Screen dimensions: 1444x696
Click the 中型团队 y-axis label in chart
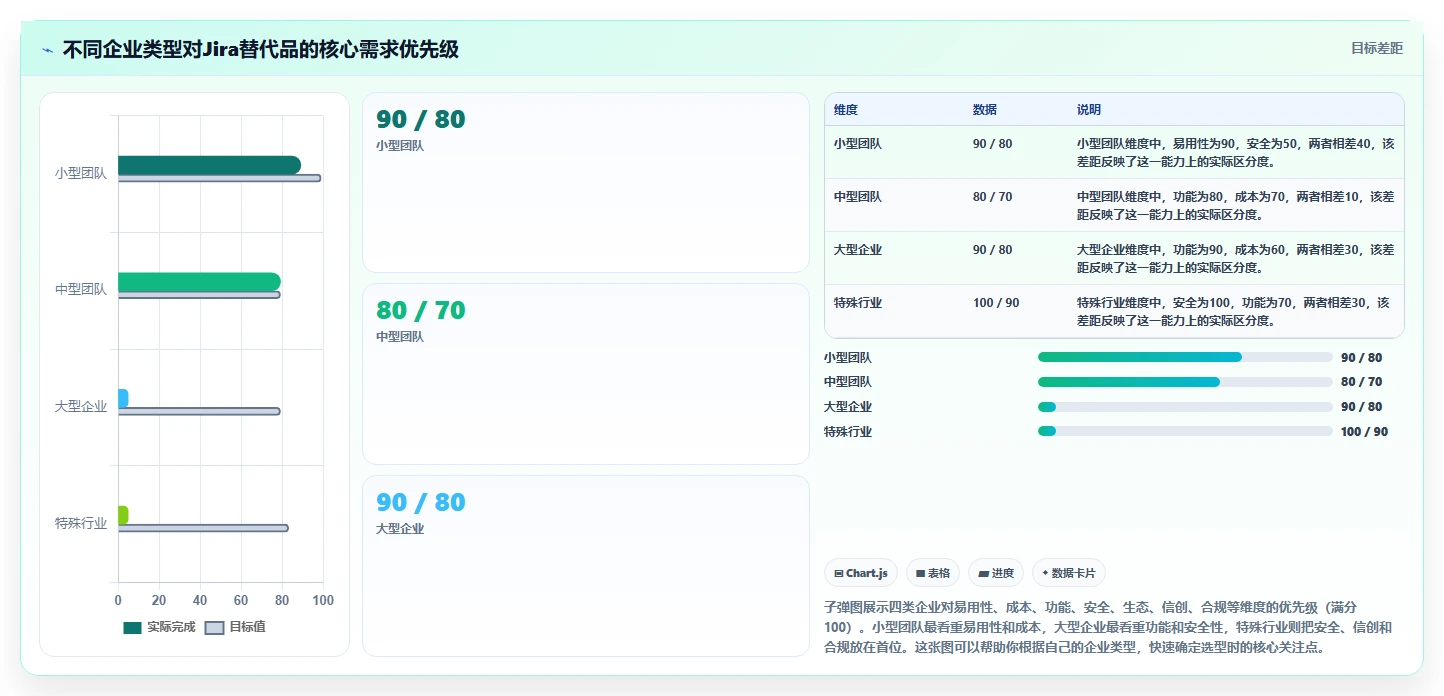point(81,290)
